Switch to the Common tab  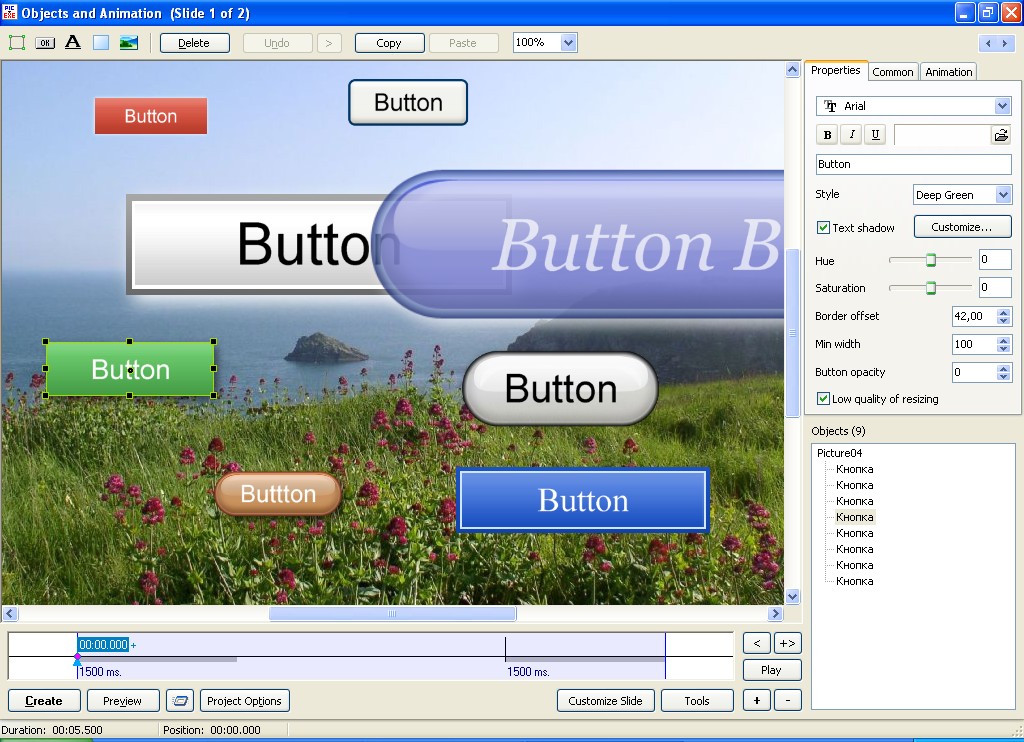892,72
